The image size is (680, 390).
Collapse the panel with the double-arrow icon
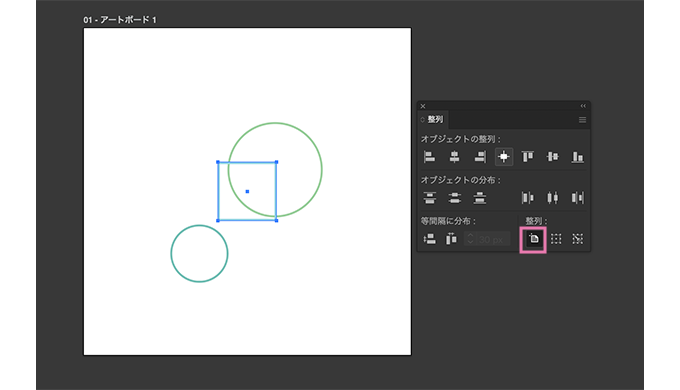(583, 106)
